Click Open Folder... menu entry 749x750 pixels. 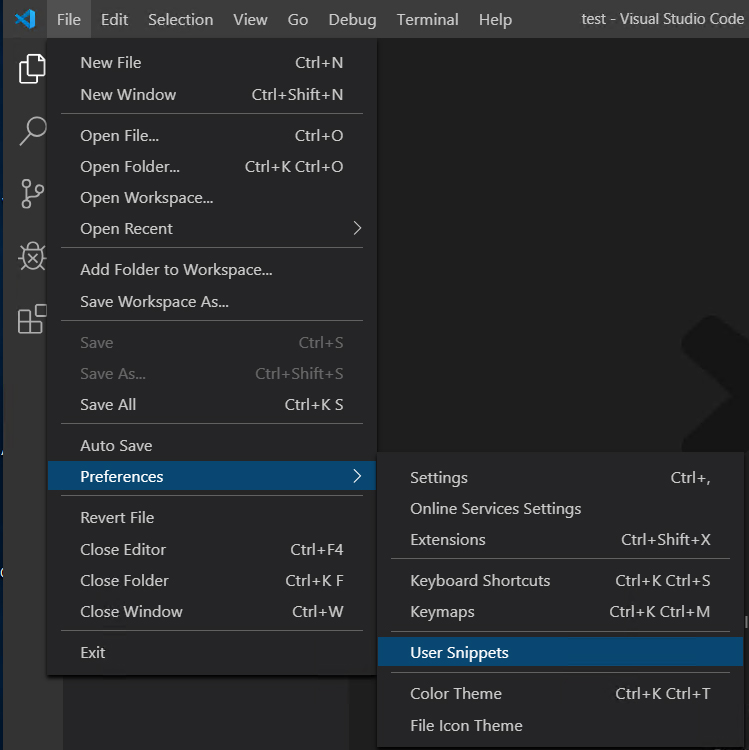212,166
